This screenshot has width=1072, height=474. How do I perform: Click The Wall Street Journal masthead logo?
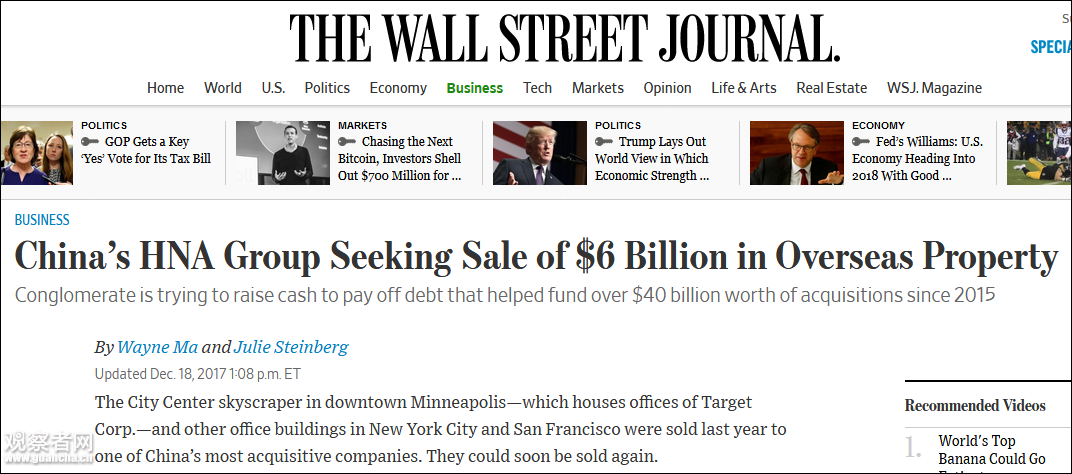point(565,39)
